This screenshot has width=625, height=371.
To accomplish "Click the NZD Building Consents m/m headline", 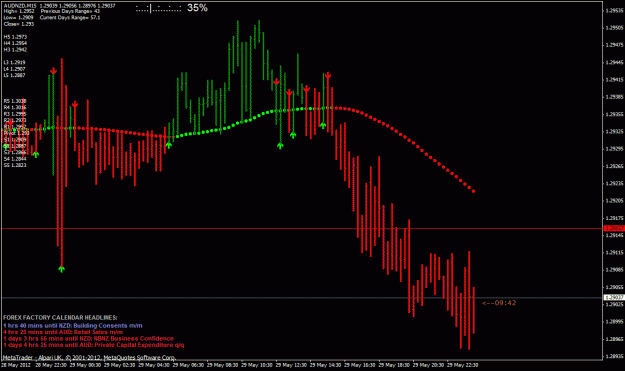I will point(73,326).
